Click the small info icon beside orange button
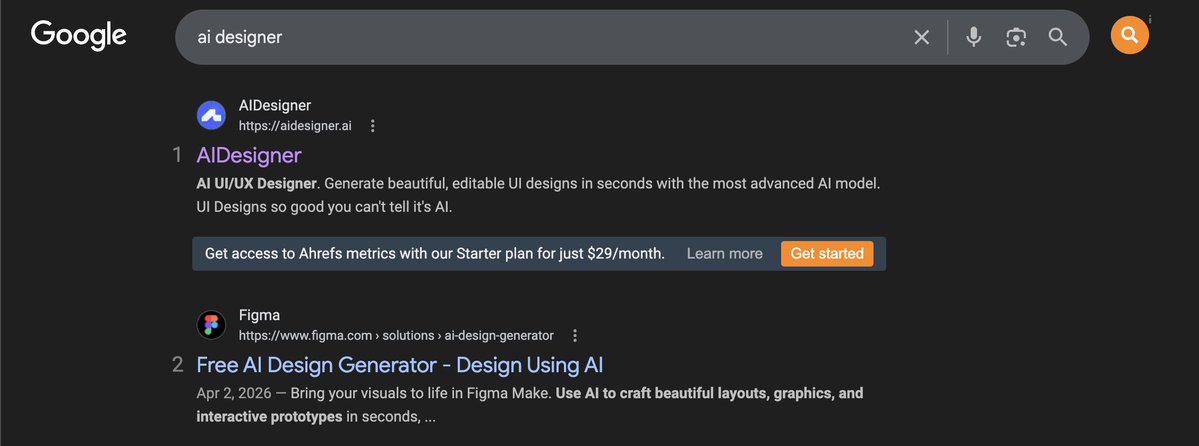Screen dimensions: 1199x446 click(x=1150, y=19)
